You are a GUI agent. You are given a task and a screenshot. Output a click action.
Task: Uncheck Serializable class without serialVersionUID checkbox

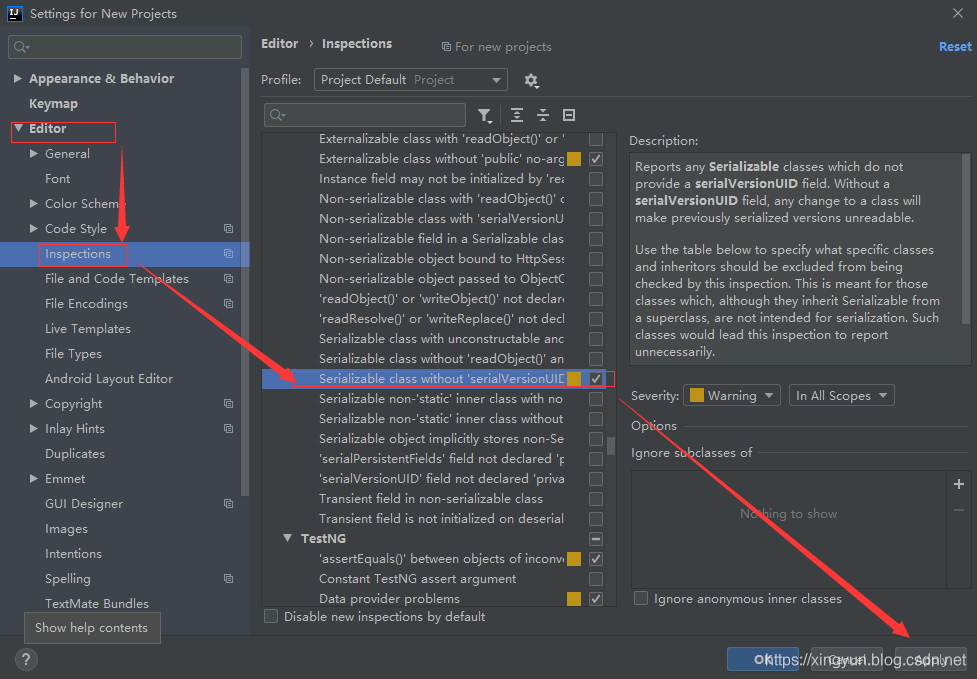point(596,379)
